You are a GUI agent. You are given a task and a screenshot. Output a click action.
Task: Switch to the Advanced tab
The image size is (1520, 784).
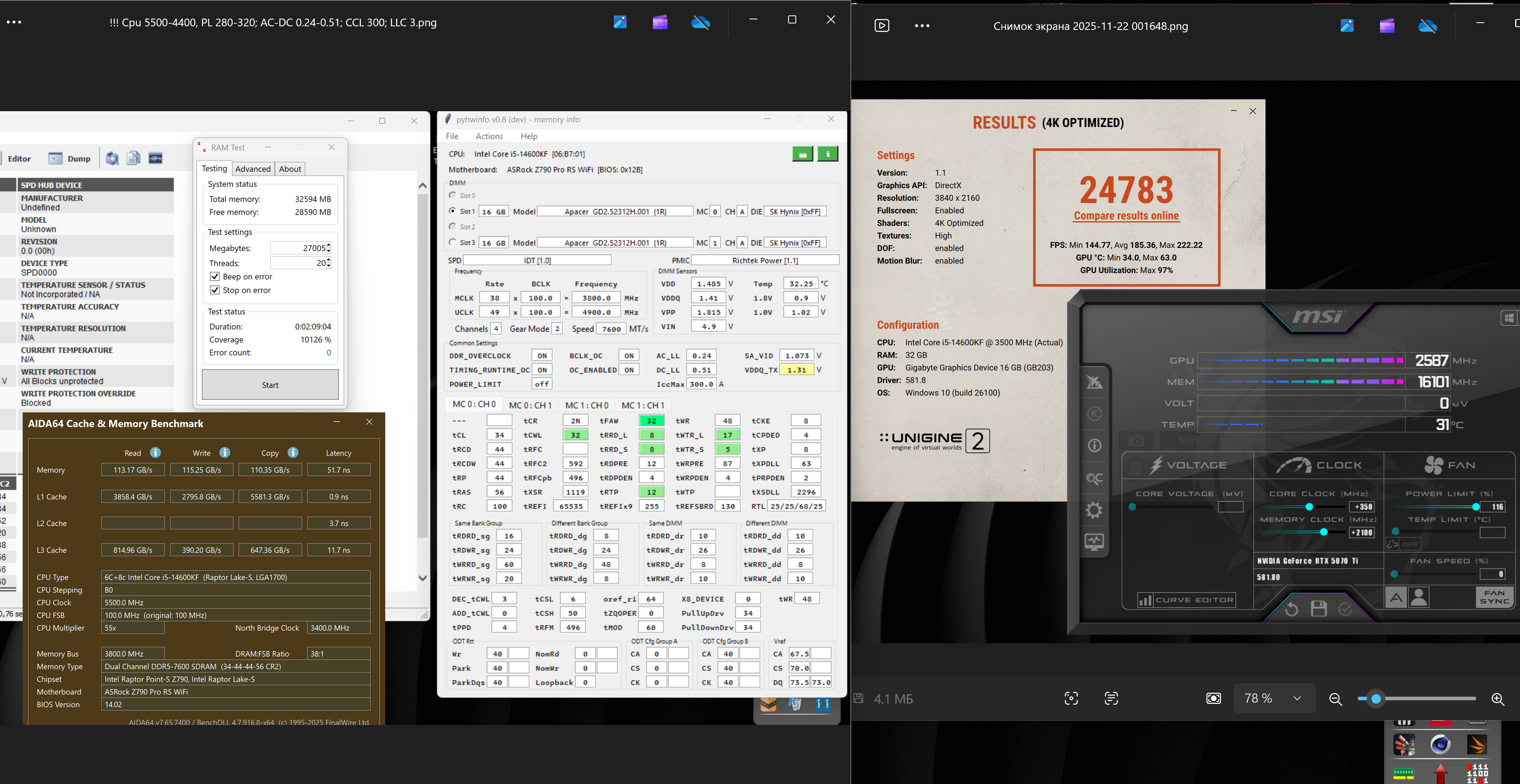(x=252, y=169)
